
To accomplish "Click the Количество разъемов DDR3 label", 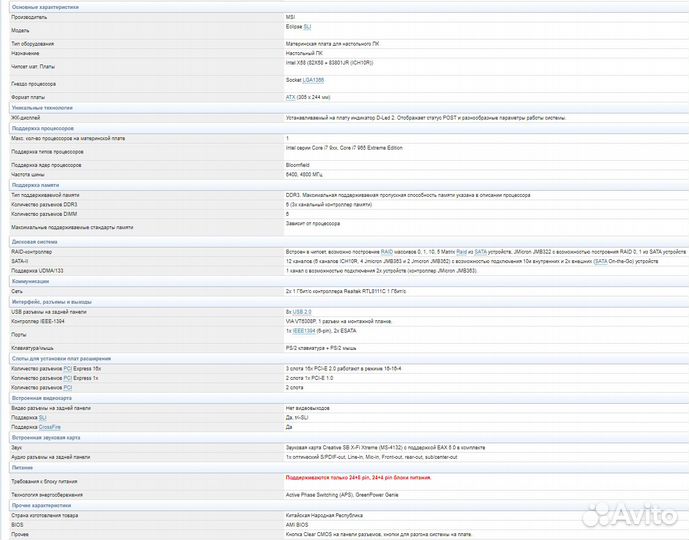I will point(44,205).
